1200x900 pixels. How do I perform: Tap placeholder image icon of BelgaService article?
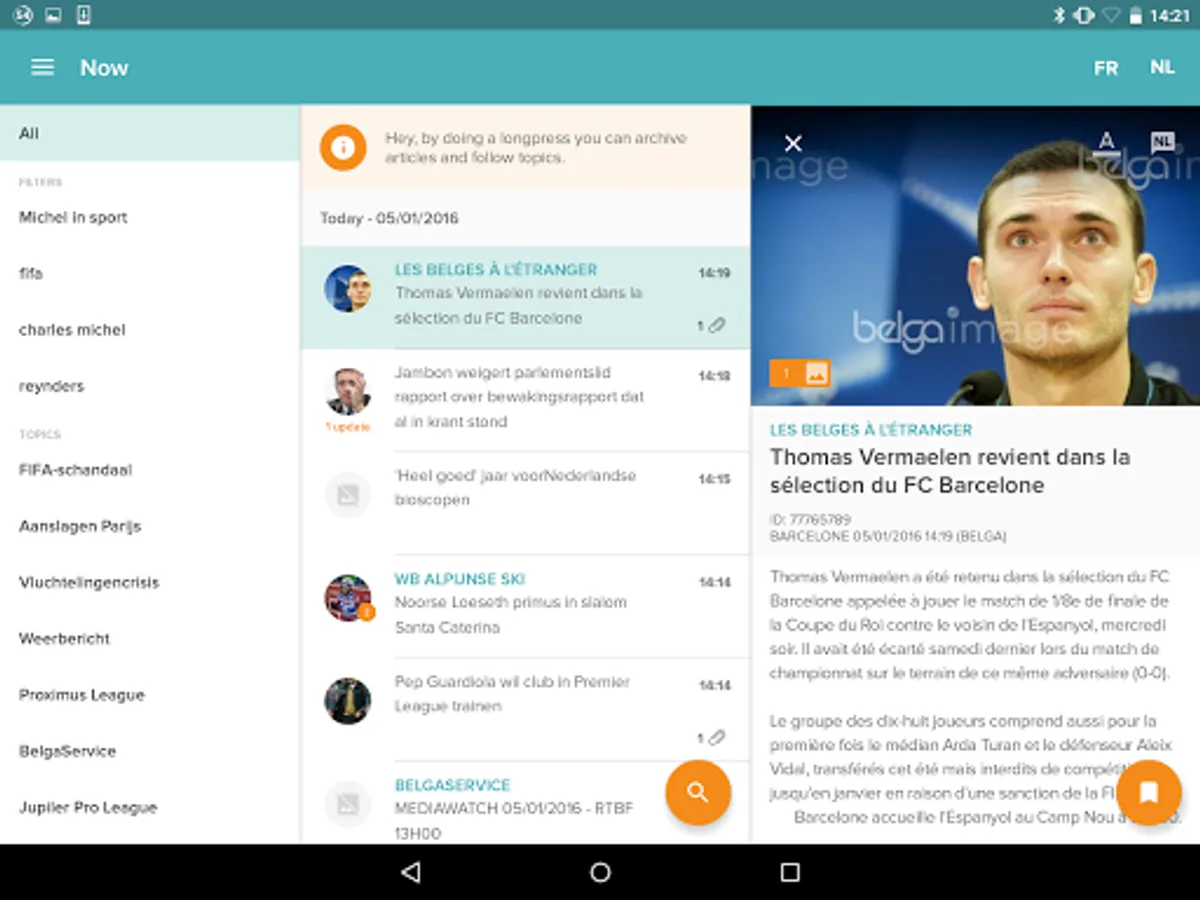point(348,804)
